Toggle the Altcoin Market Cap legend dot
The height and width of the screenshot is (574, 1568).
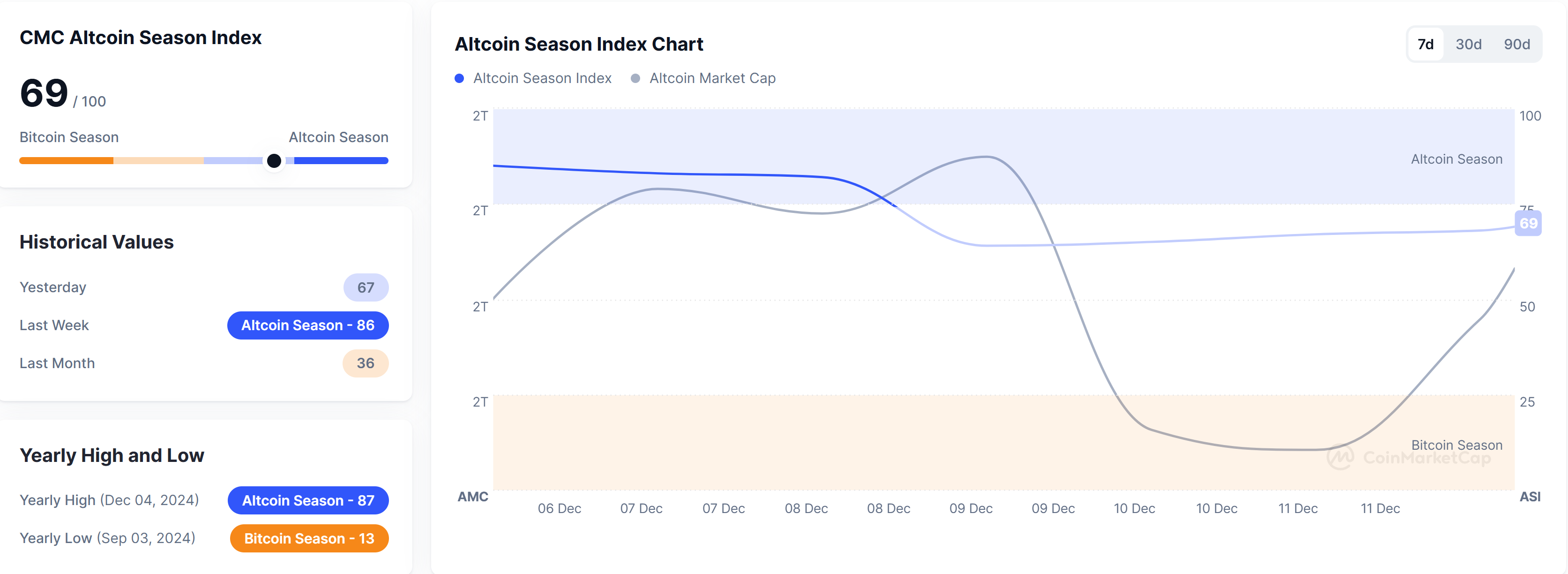(635, 79)
